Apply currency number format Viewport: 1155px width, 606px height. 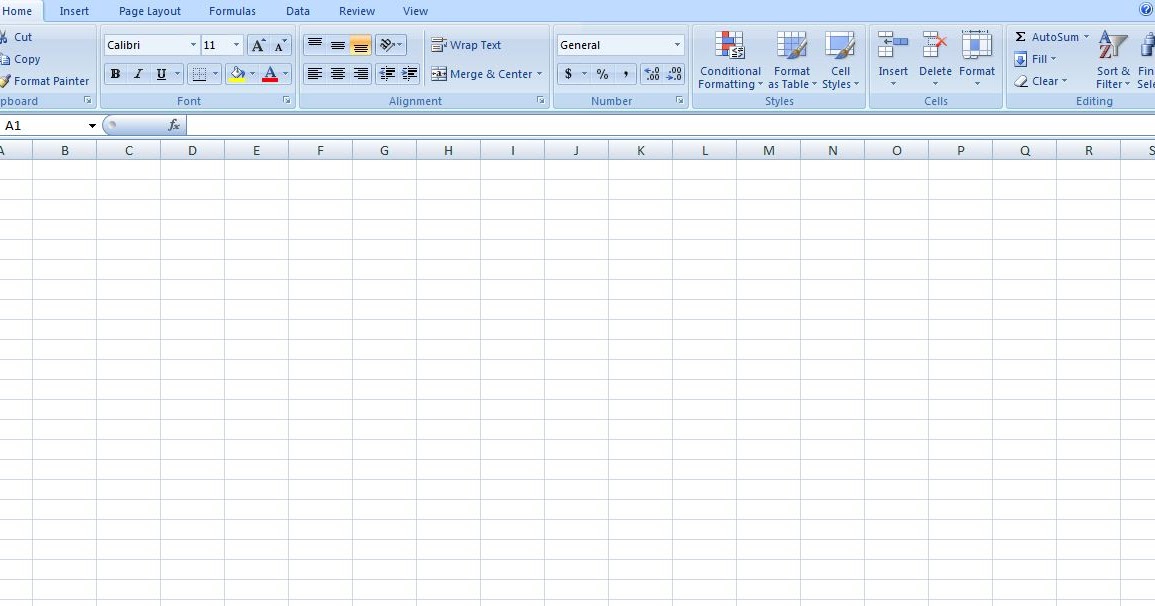[x=569, y=73]
